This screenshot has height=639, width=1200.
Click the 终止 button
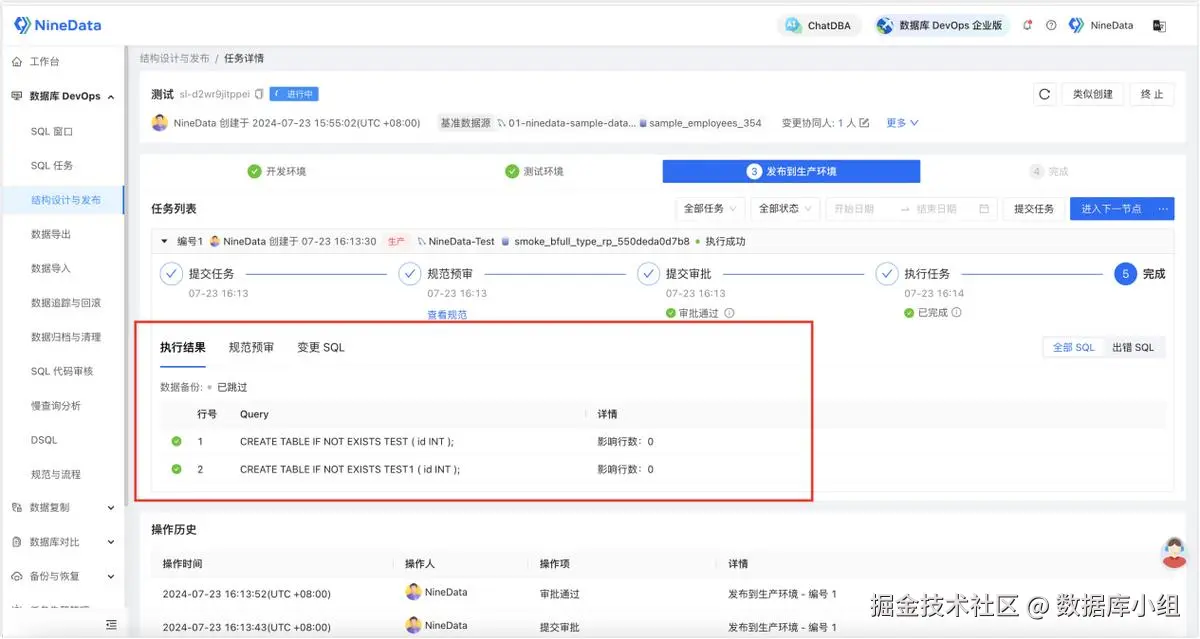[1152, 94]
